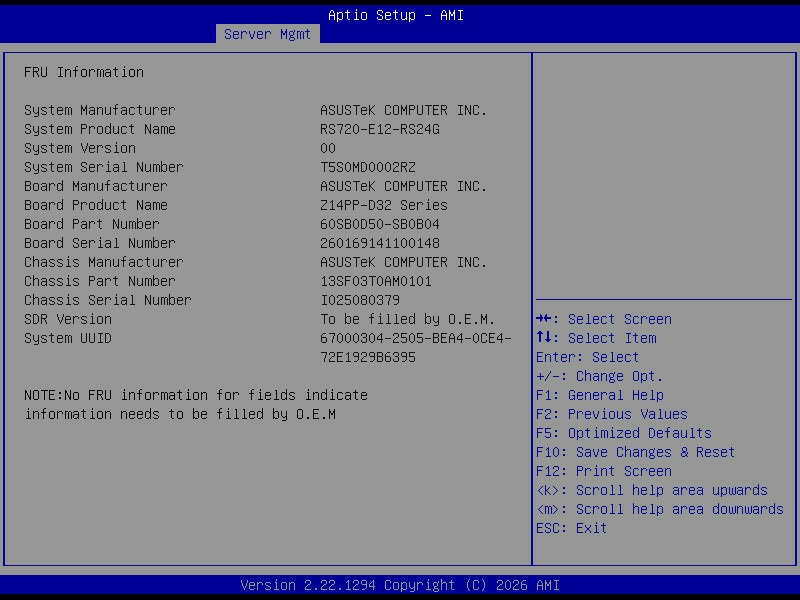The width and height of the screenshot is (800, 600).
Task: Click the Select Screen arrow key hint
Action: pyautogui.click(x=604, y=319)
